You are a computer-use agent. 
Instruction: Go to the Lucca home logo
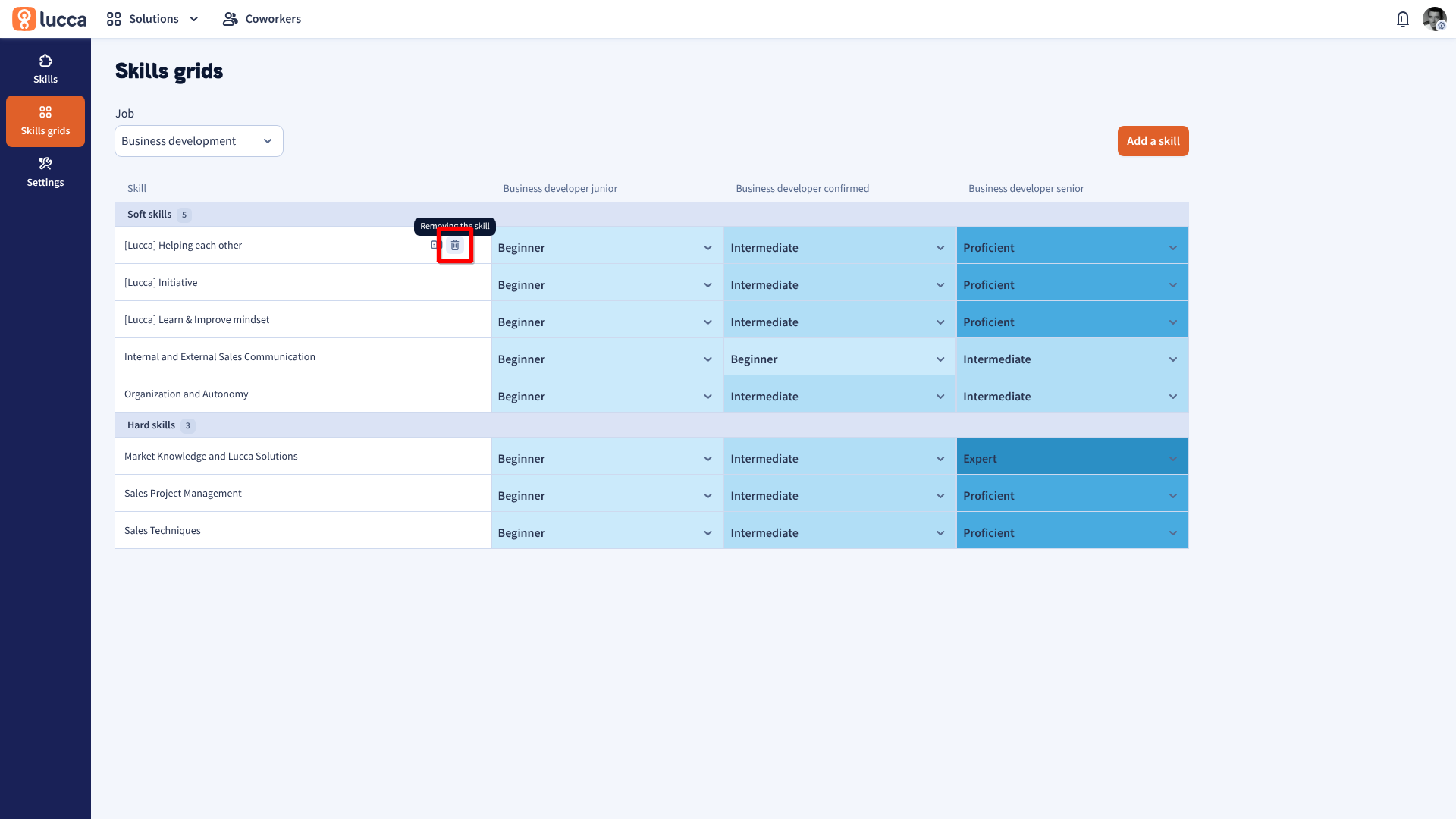pos(49,19)
